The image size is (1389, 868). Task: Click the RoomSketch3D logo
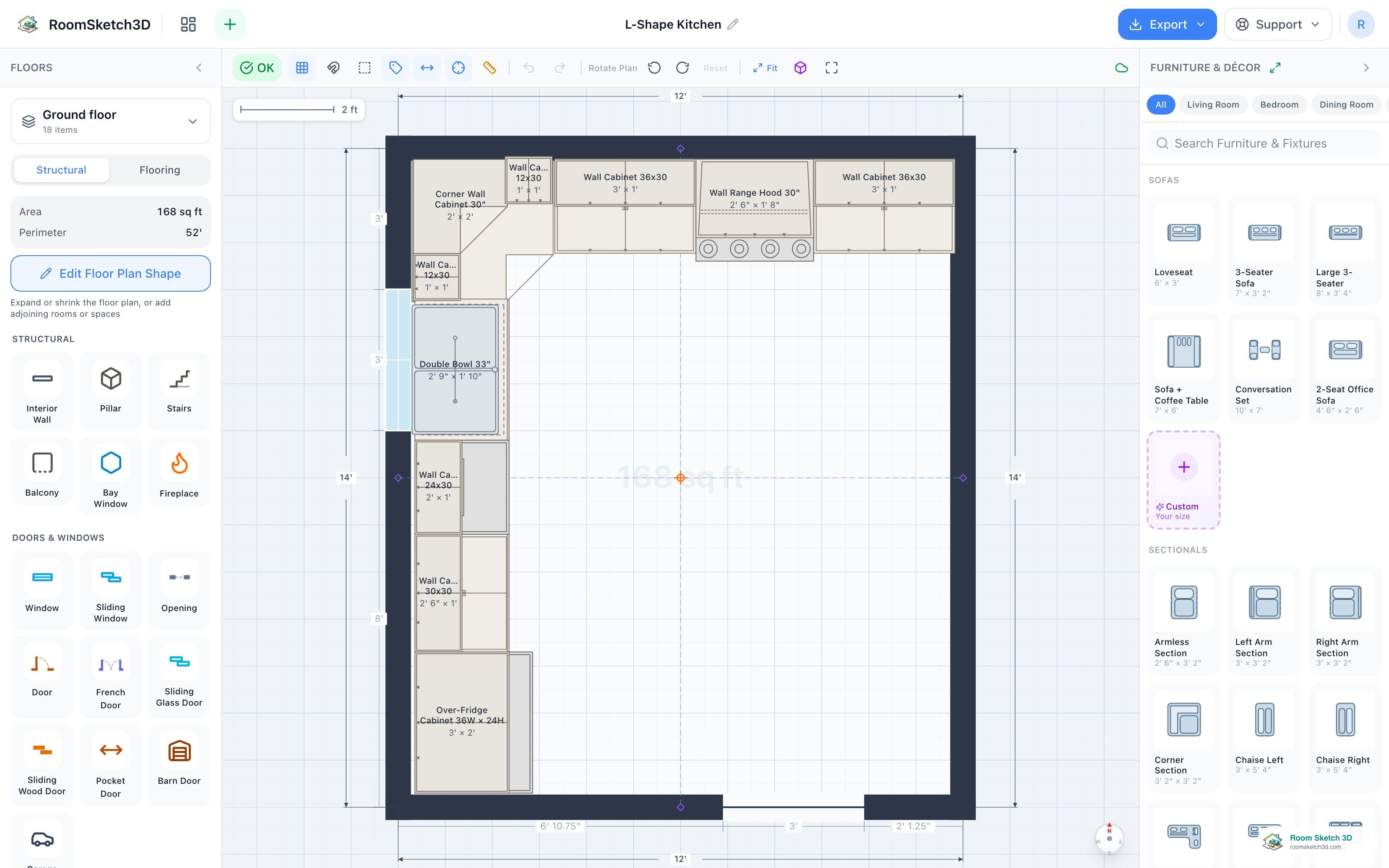[84, 24]
